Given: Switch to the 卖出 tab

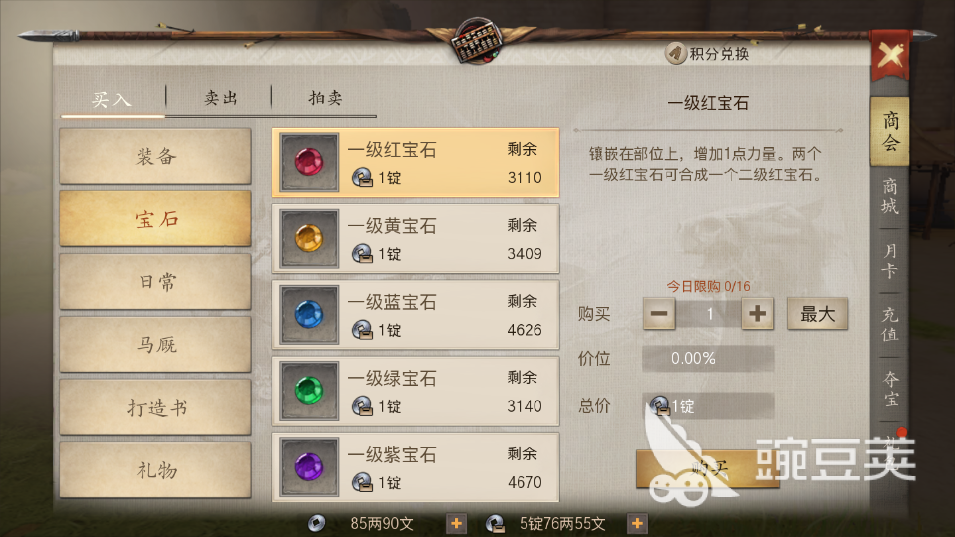Looking at the screenshot, I should (220, 98).
